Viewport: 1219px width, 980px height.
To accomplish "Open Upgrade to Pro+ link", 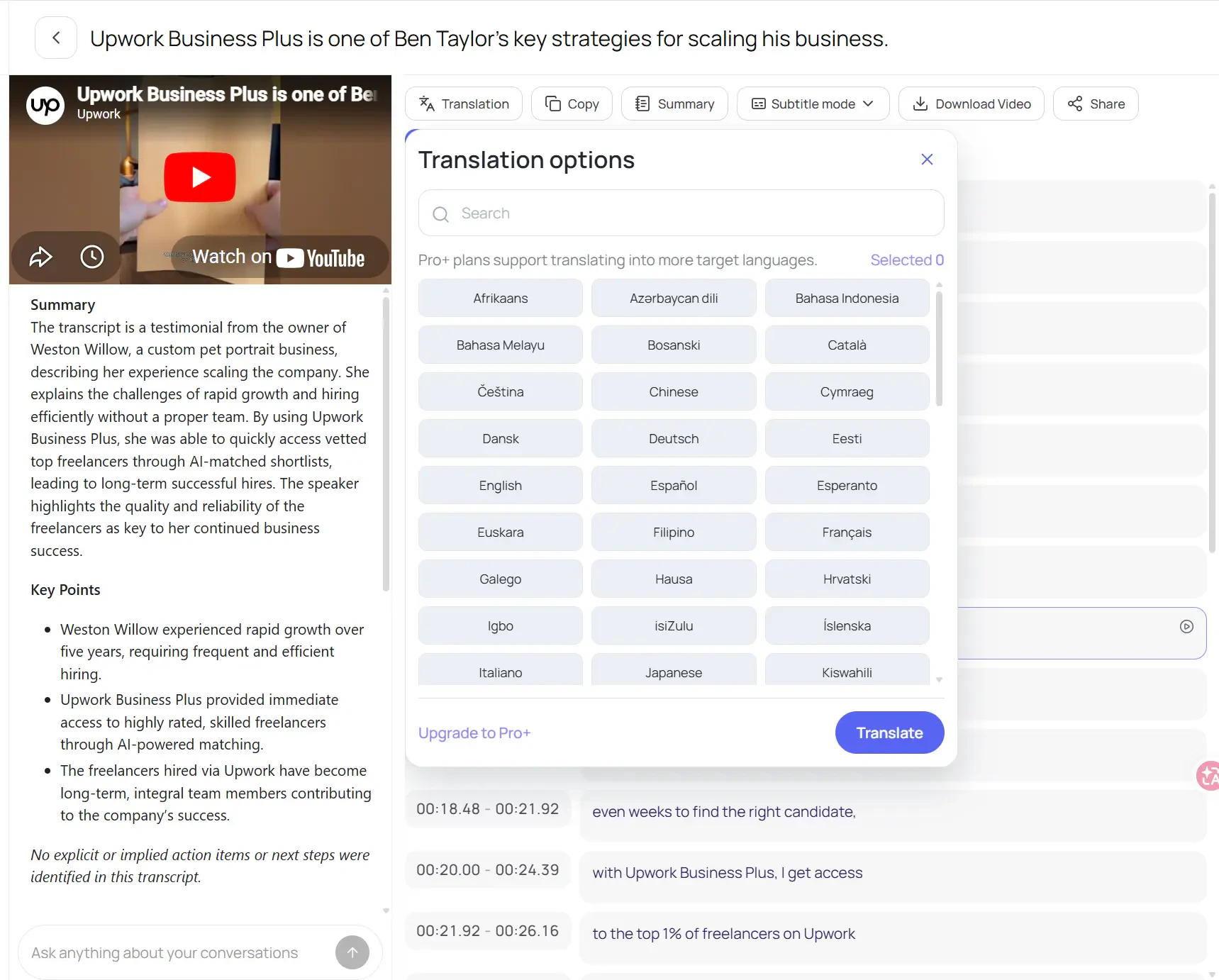I will pyautogui.click(x=474, y=733).
